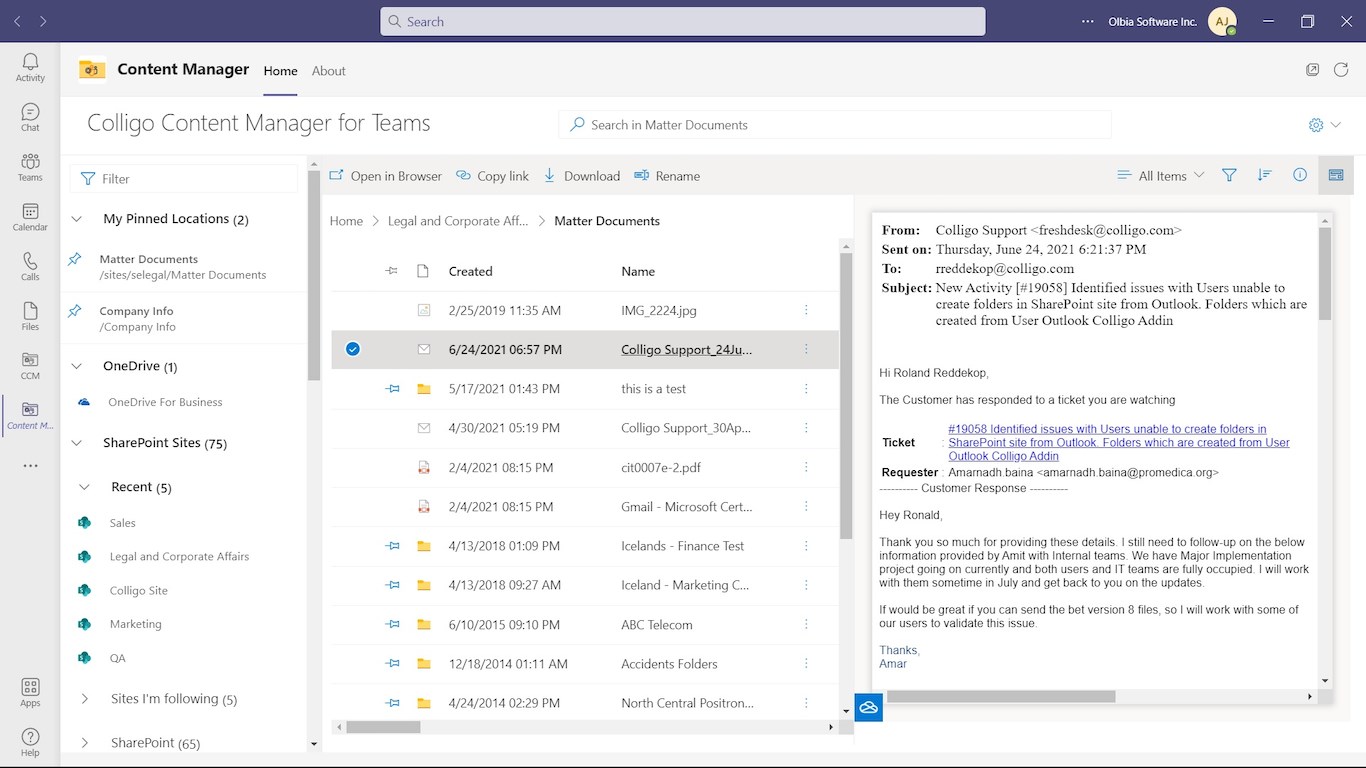This screenshot has width=1366, height=768.
Task: Open the Apps store icon
Action: click(x=30, y=693)
